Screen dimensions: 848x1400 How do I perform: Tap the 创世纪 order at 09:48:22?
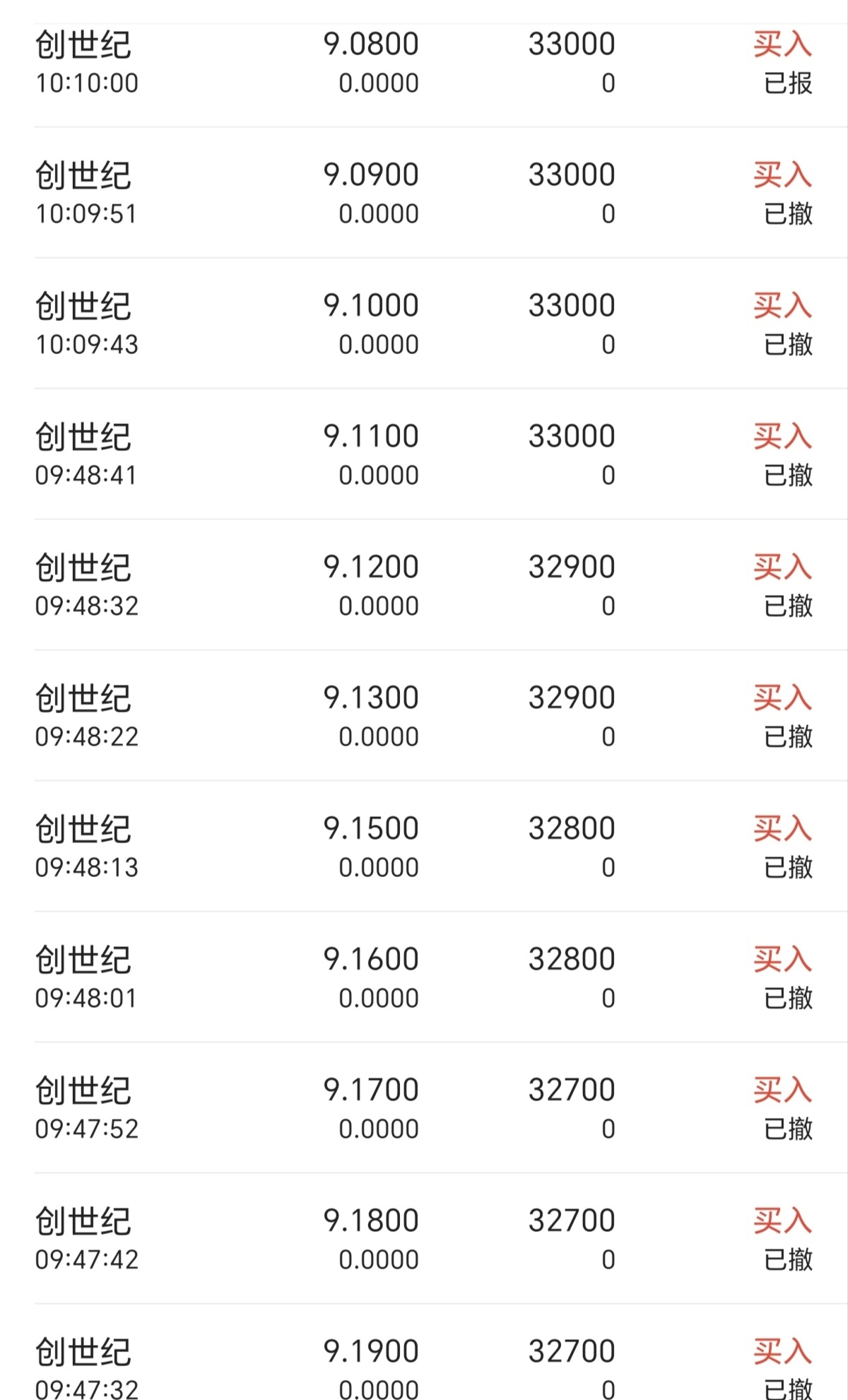pos(424,716)
